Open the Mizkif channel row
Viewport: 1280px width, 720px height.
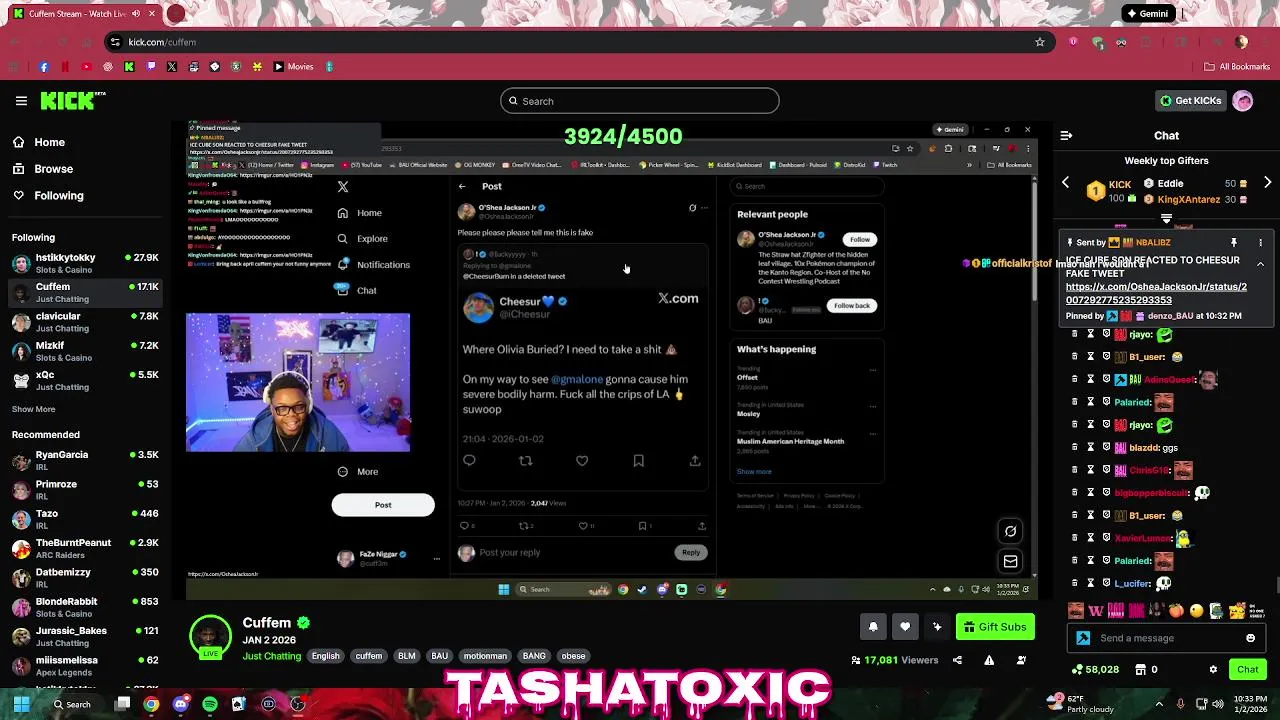tap(85, 351)
